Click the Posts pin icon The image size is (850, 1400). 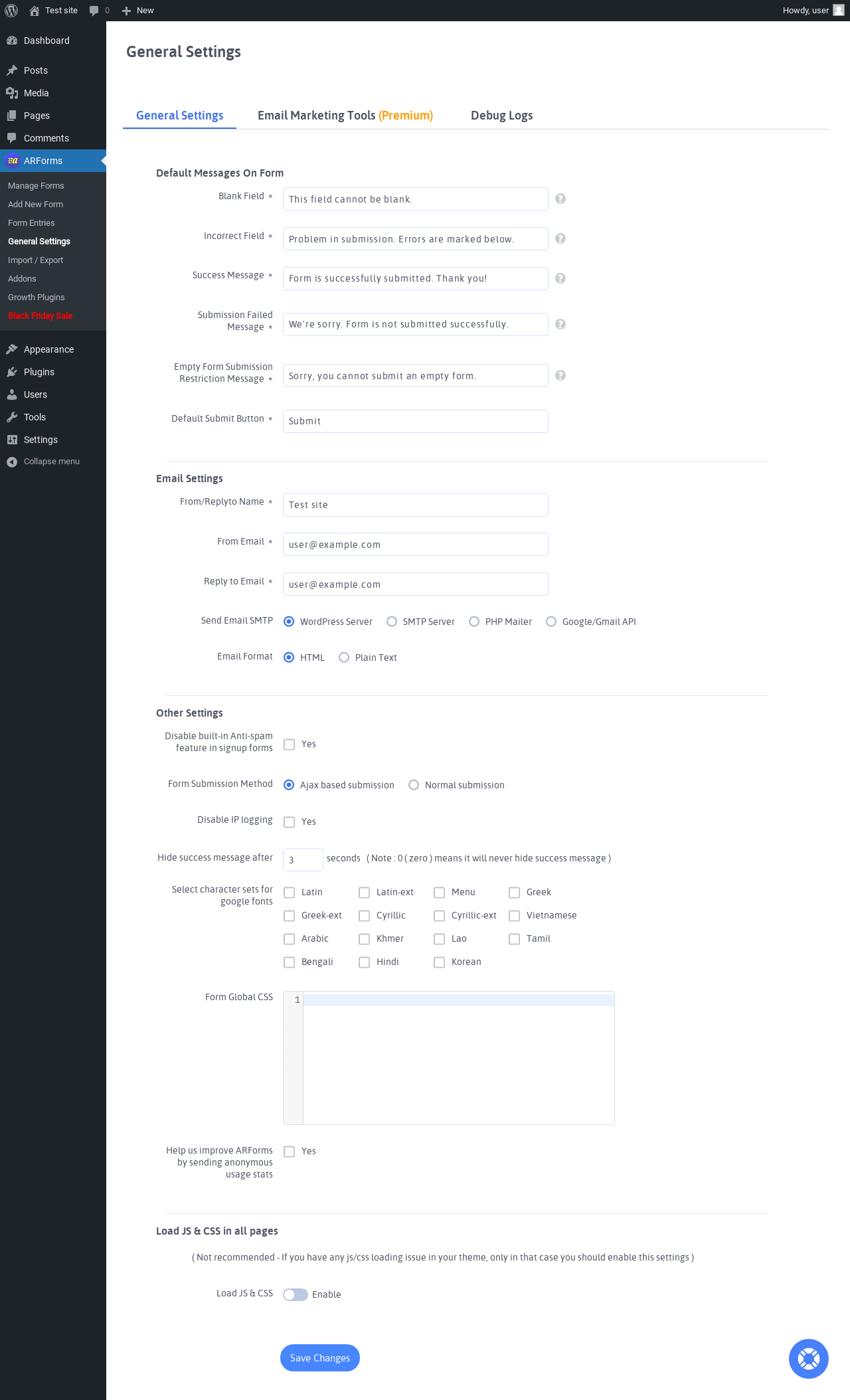point(12,70)
